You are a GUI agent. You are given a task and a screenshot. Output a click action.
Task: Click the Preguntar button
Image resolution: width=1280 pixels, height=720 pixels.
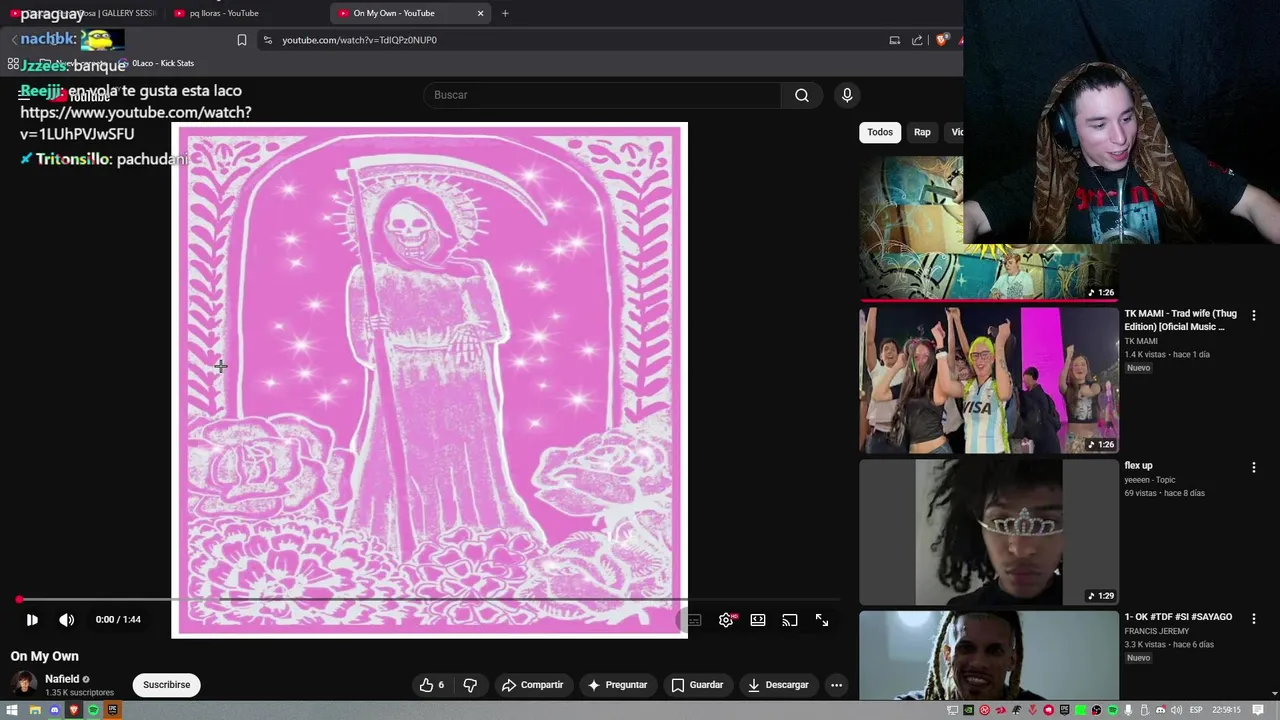point(617,685)
